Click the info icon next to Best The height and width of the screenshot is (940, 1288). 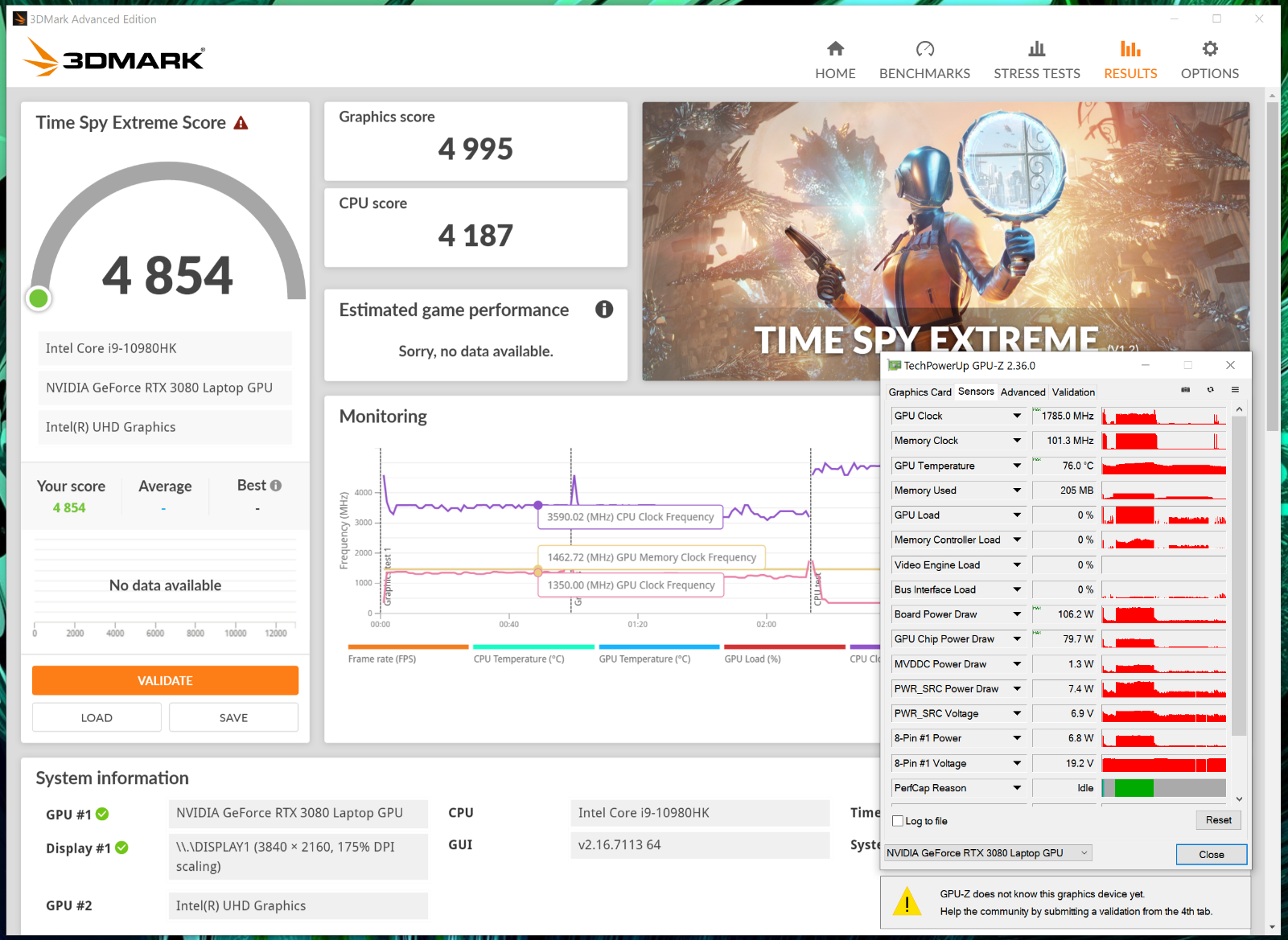click(x=276, y=486)
